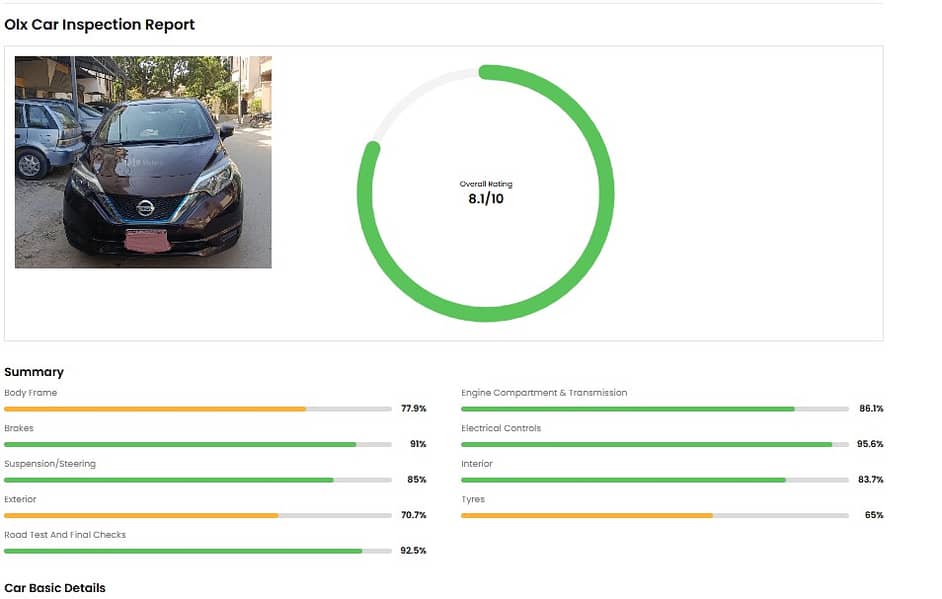Viewport: 942px width, 599px height.
Task: Click the Overall Rating 8.1/10 circular gauge
Action: 485,193
